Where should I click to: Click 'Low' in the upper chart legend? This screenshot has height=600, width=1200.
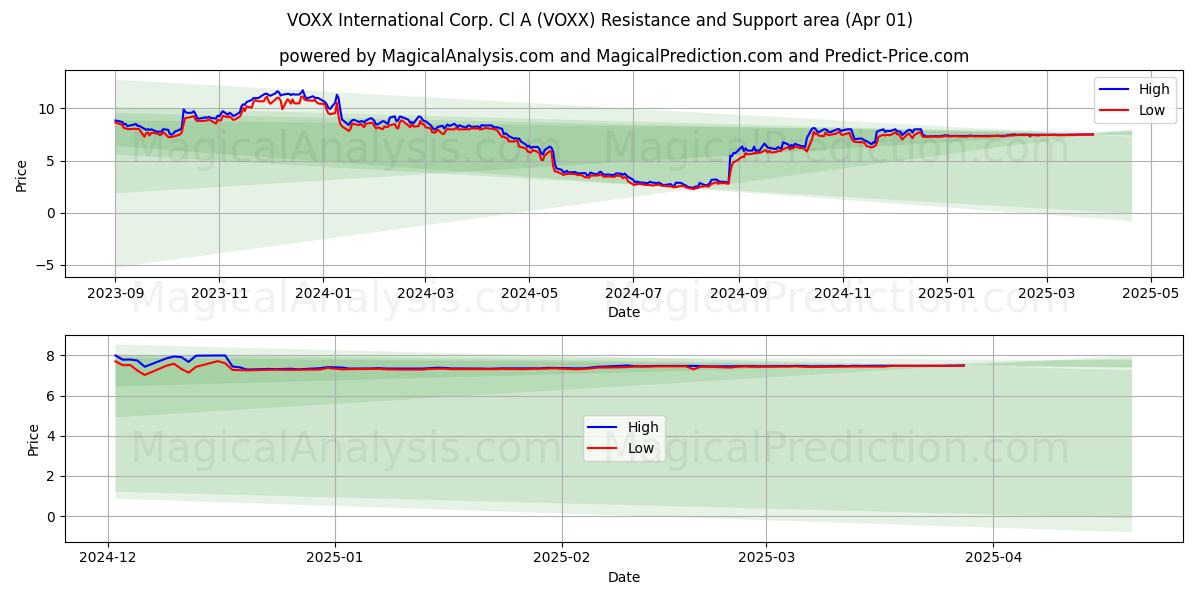(x=1152, y=110)
